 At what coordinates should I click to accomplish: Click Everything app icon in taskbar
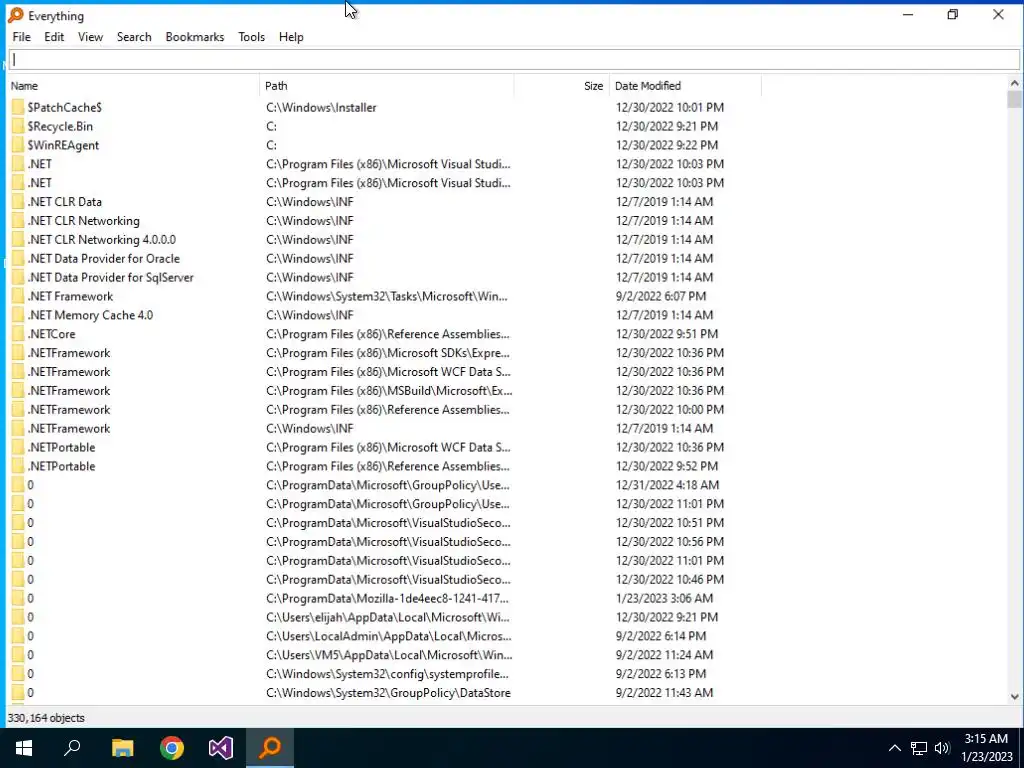point(270,748)
